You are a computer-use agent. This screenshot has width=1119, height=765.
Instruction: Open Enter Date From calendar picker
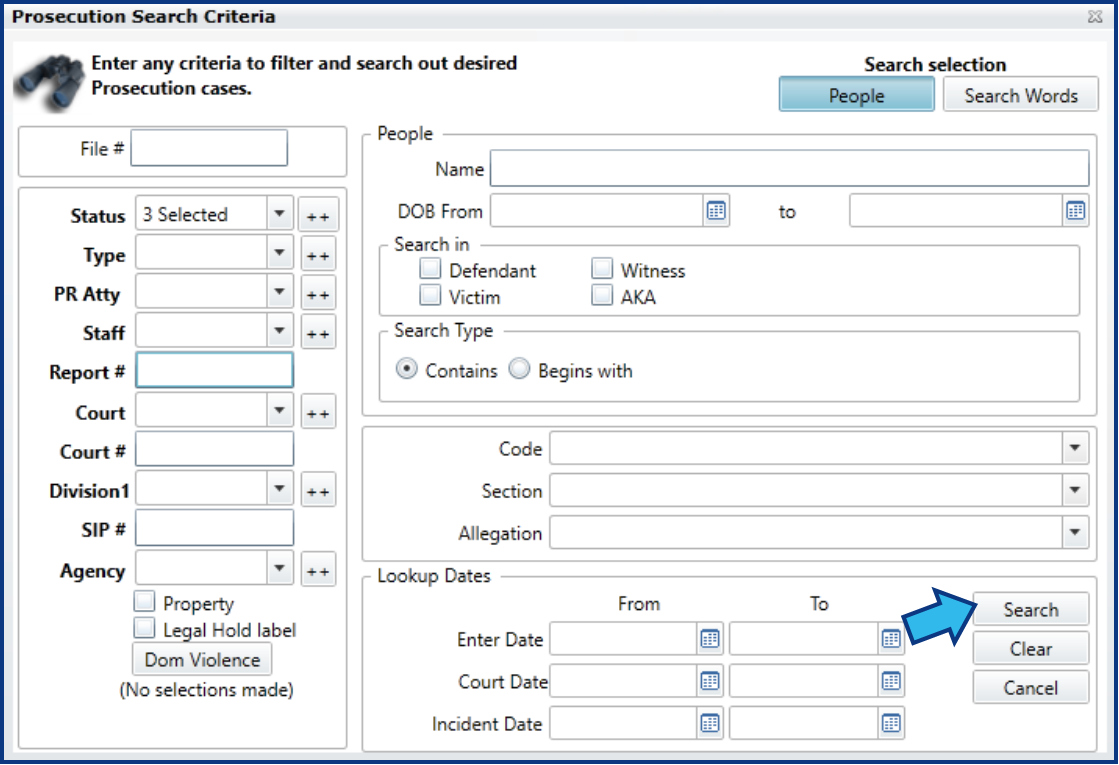[x=710, y=639]
